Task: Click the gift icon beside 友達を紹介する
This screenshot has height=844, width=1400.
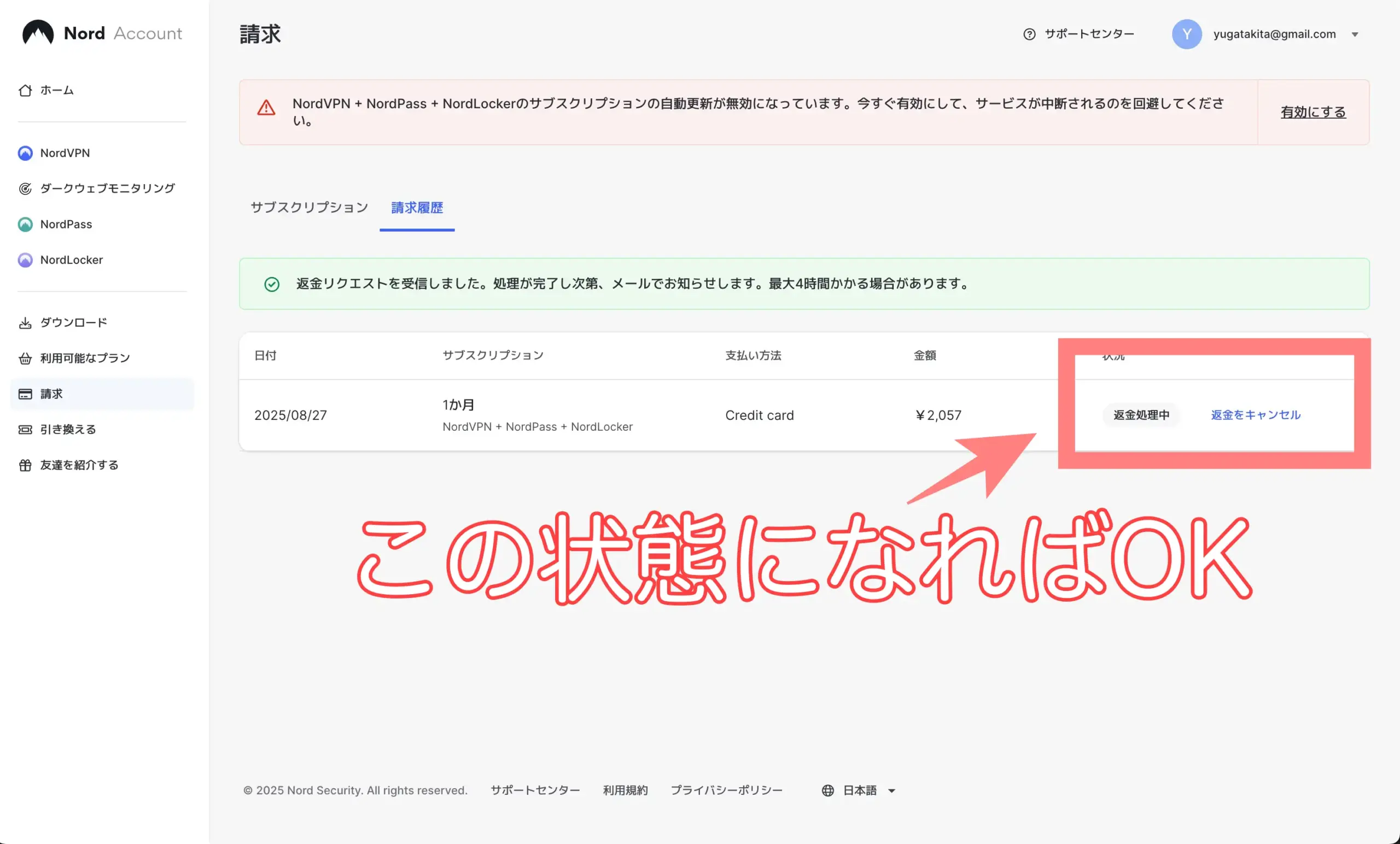Action: pyautogui.click(x=25, y=465)
